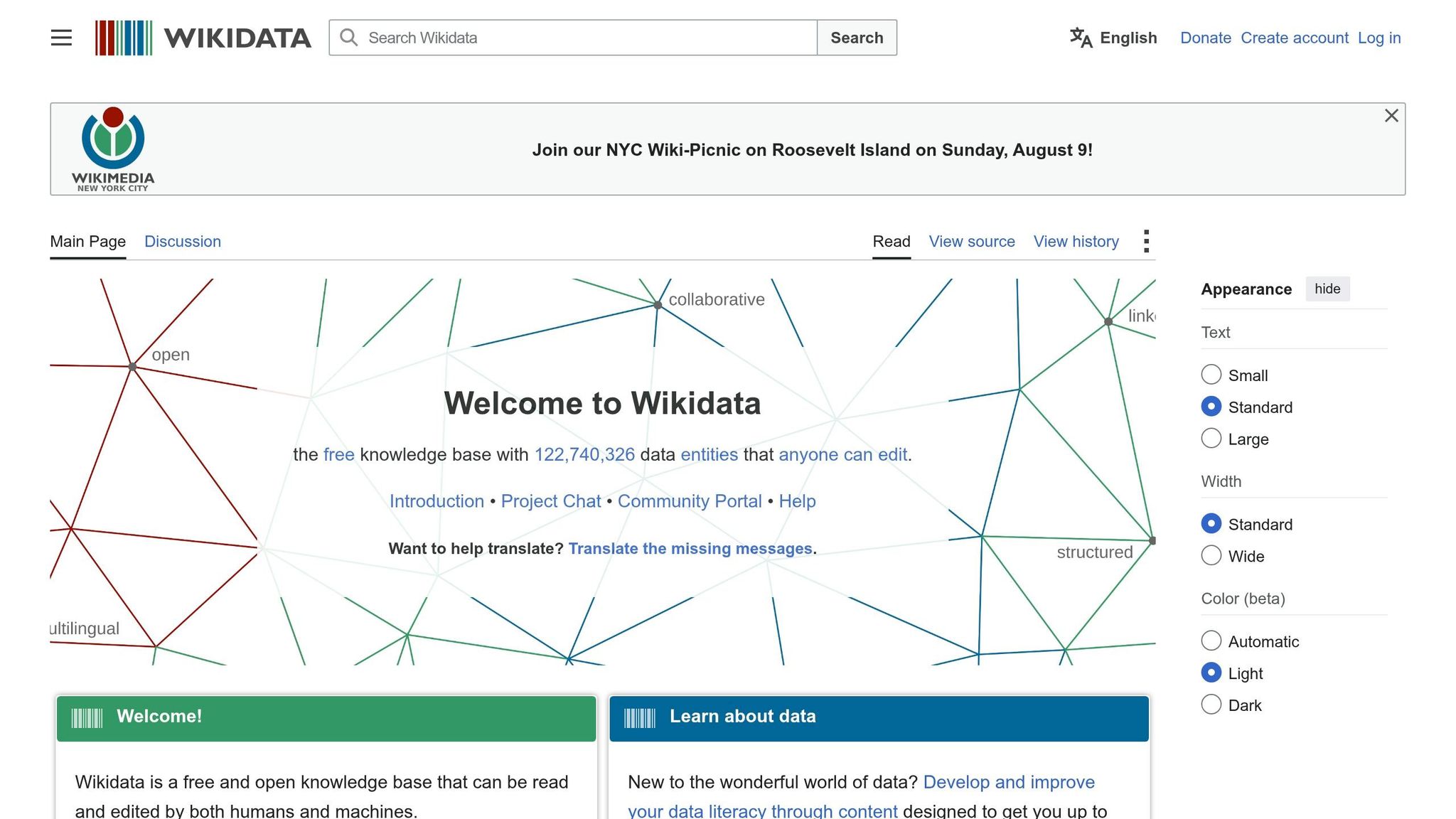
Task: Open the NYC Wiki-Picnic banner message
Action: click(813, 150)
